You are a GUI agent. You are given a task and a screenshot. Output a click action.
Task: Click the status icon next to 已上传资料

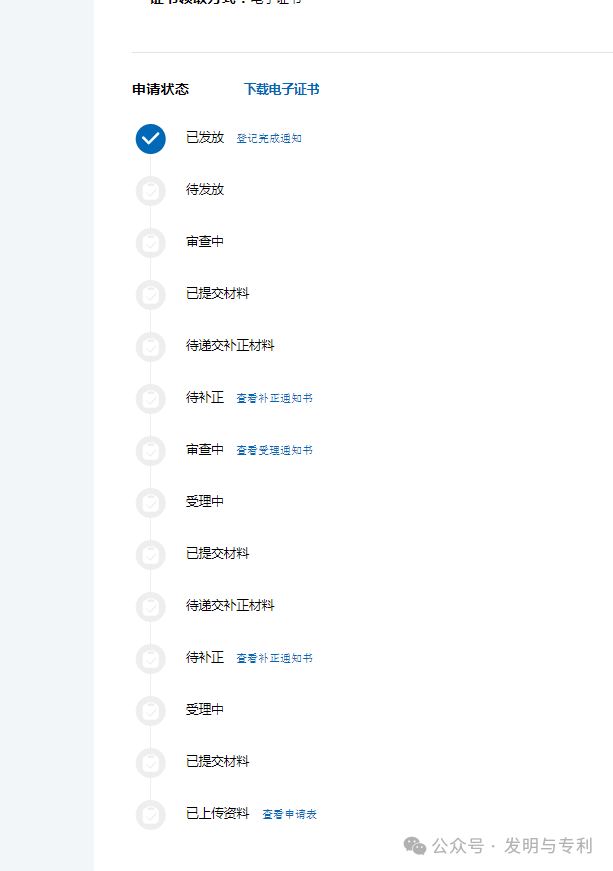[x=150, y=814]
